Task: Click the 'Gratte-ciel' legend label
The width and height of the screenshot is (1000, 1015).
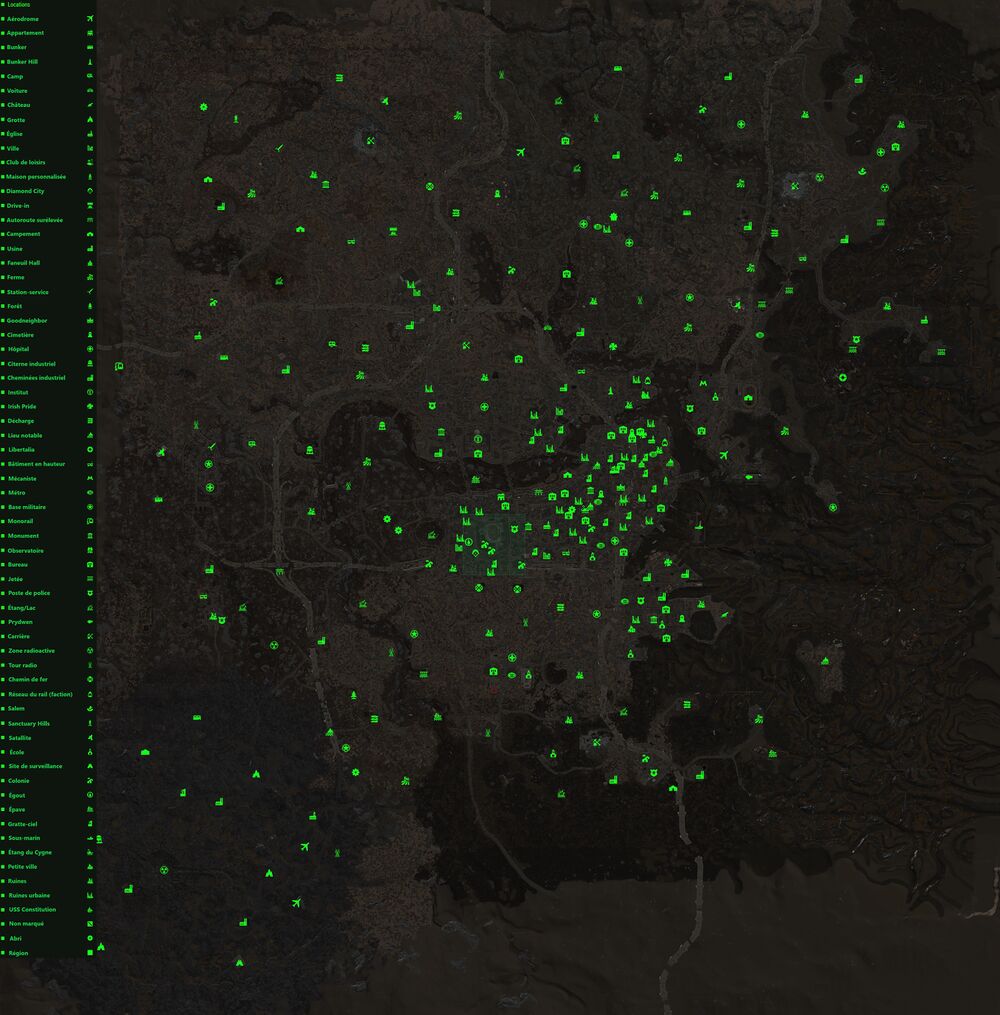Action: (x=23, y=824)
